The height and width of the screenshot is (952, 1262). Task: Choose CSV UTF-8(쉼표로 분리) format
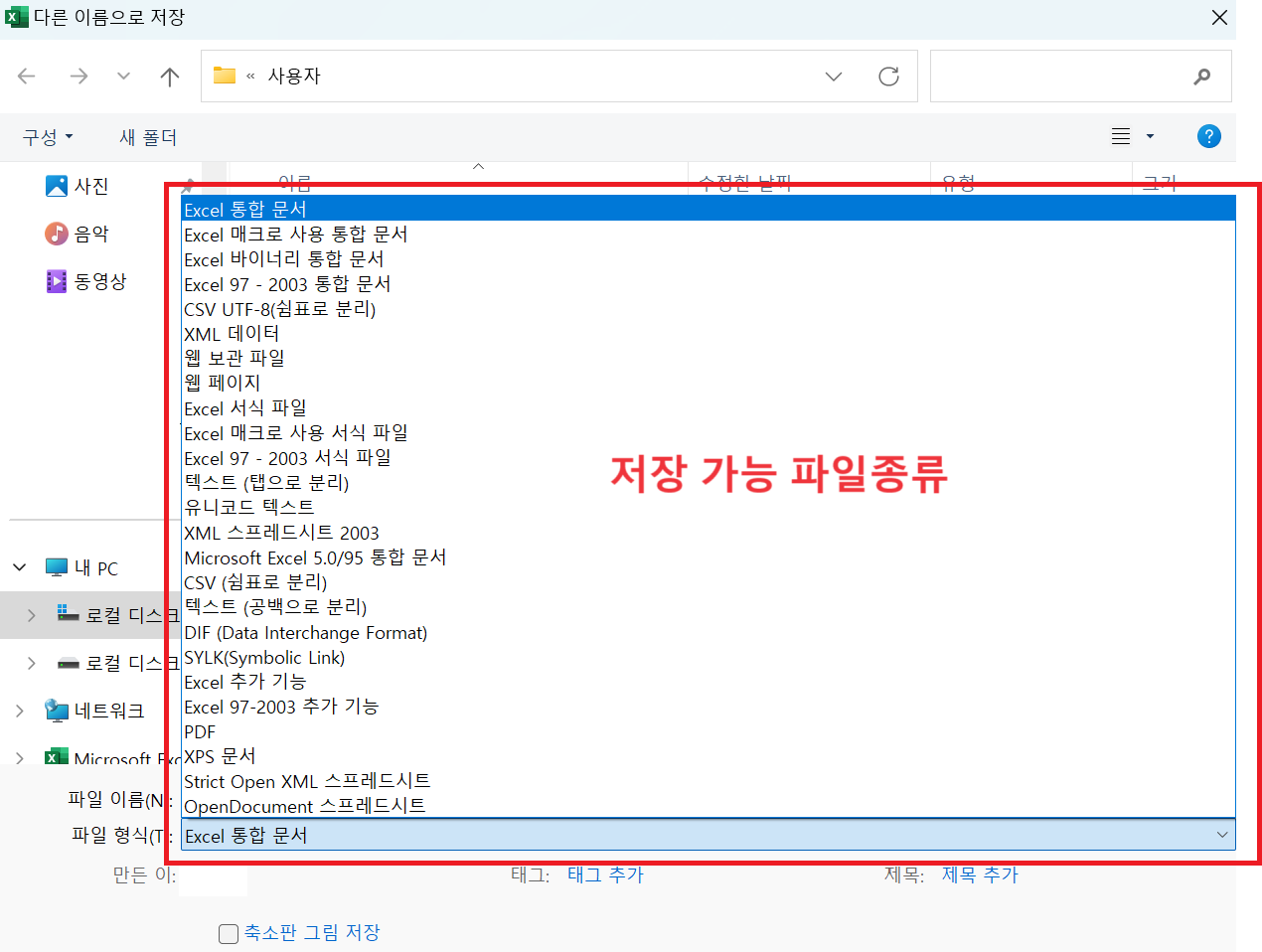[709, 308]
